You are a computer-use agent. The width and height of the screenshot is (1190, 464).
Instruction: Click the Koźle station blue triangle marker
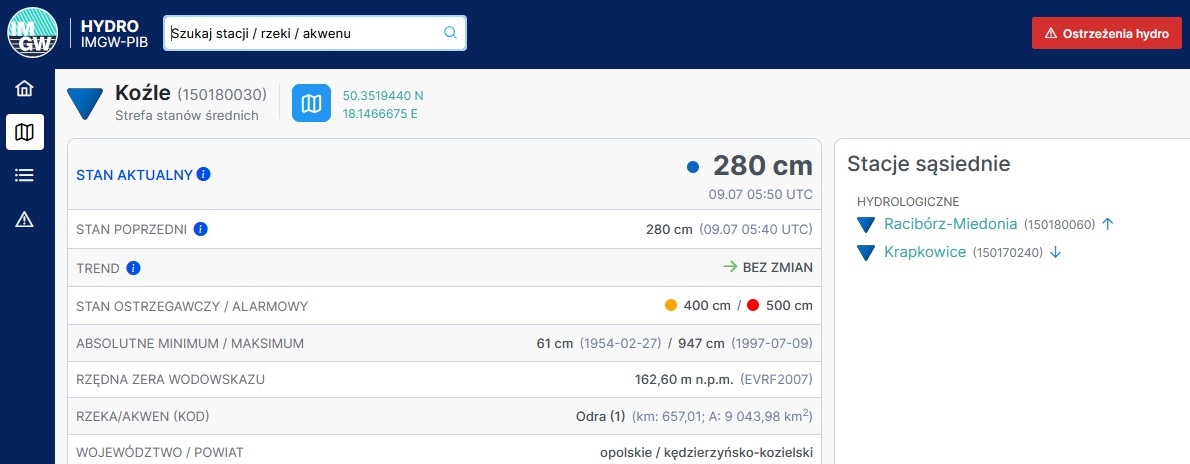[x=85, y=103]
